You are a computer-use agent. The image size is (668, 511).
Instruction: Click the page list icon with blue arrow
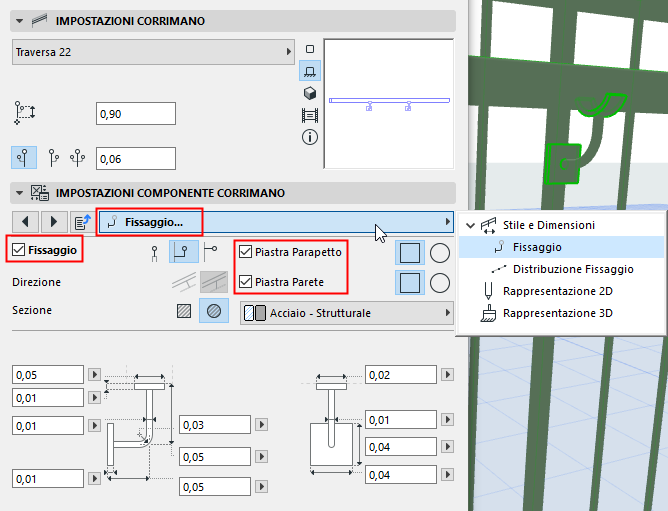[83, 222]
